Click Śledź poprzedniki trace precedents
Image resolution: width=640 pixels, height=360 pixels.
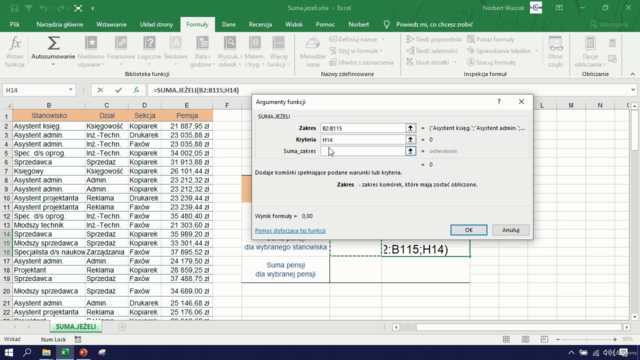click(434, 40)
